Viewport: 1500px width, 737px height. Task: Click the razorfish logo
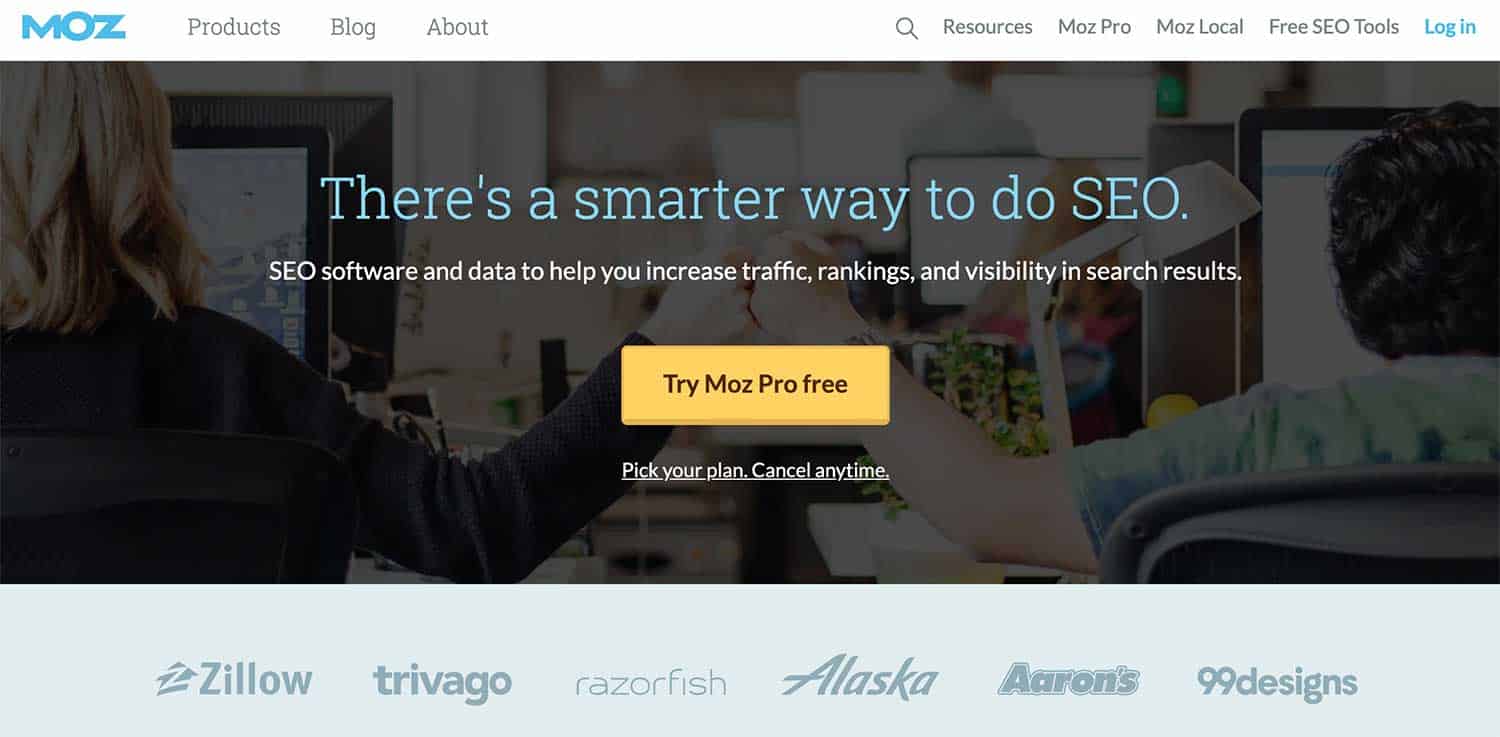click(651, 684)
